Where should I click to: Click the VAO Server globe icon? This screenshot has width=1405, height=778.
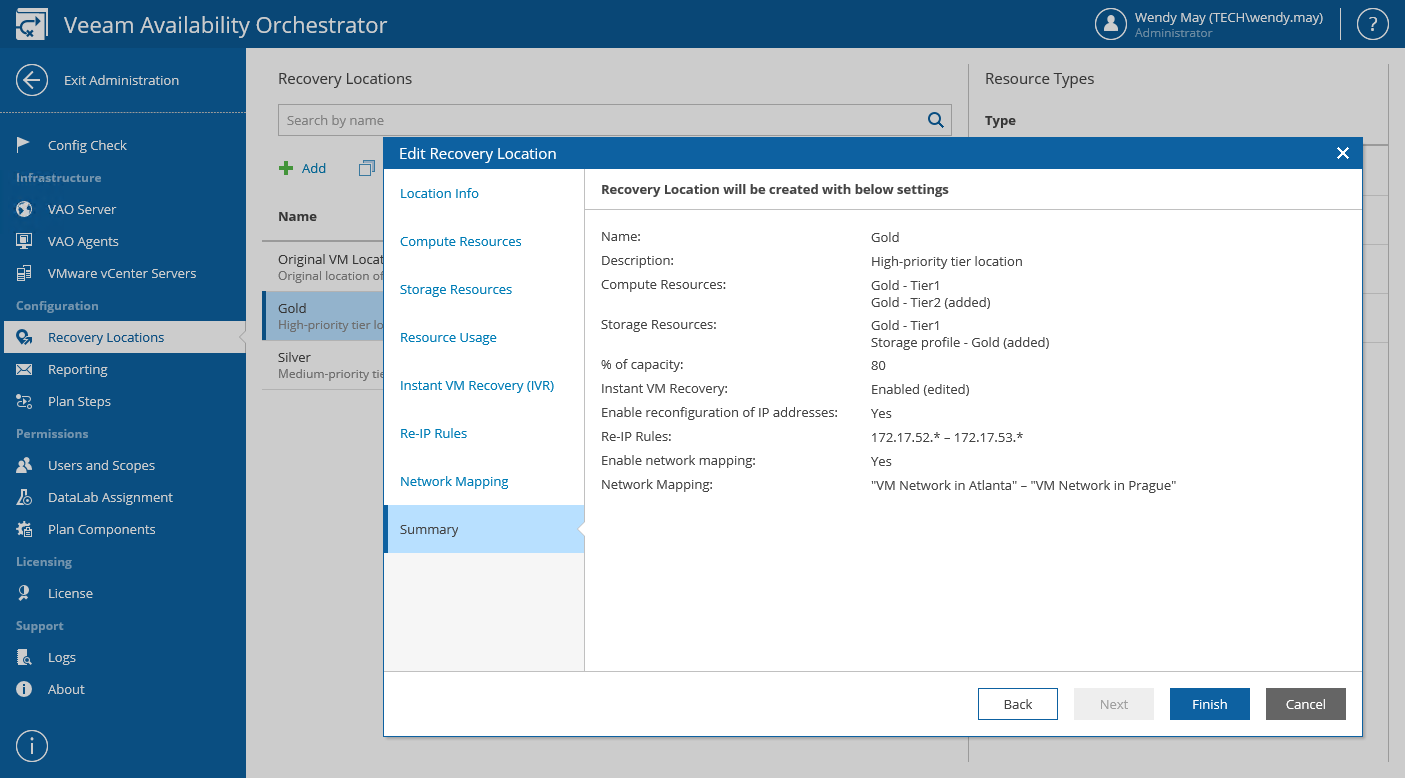24,209
